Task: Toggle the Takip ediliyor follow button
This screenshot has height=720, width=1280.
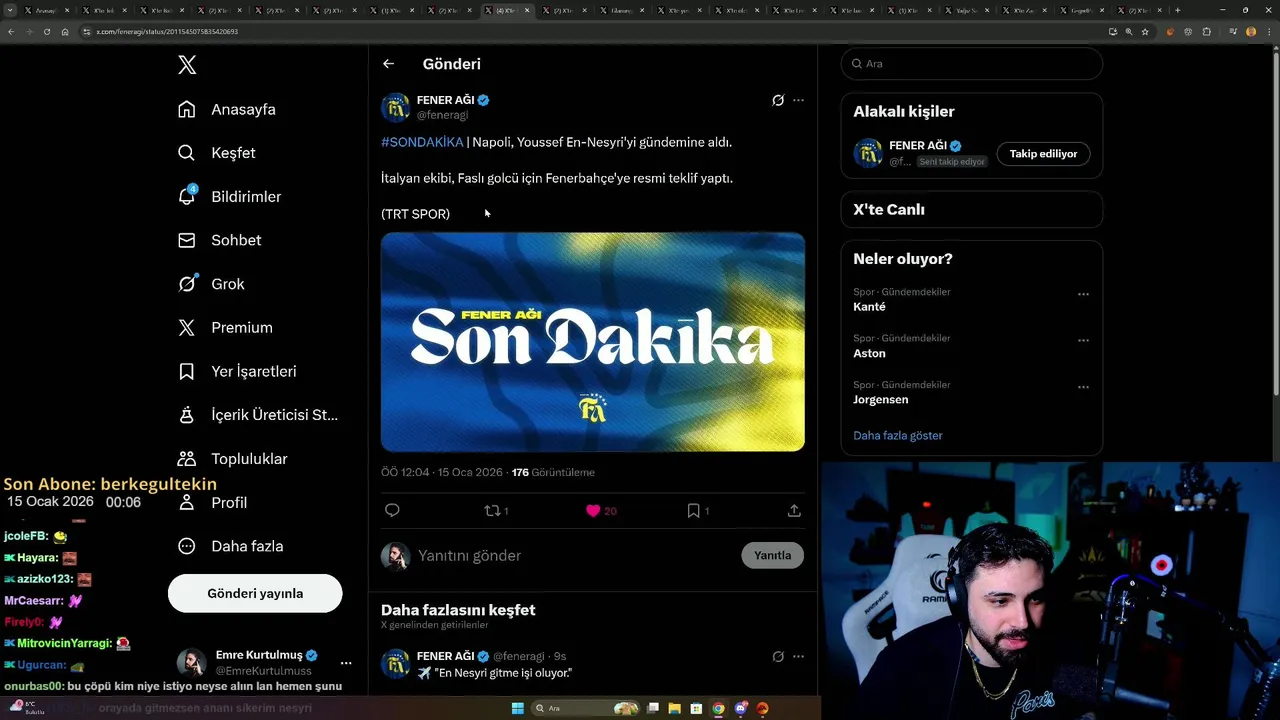Action: coord(1043,154)
